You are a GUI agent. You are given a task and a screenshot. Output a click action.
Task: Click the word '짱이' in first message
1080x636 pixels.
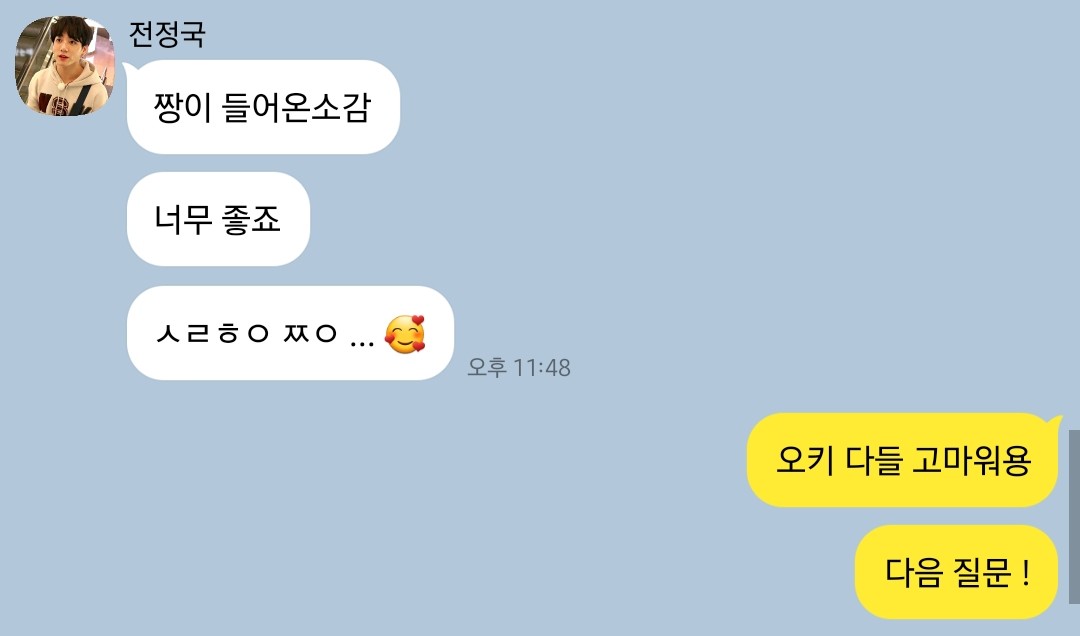tap(183, 107)
